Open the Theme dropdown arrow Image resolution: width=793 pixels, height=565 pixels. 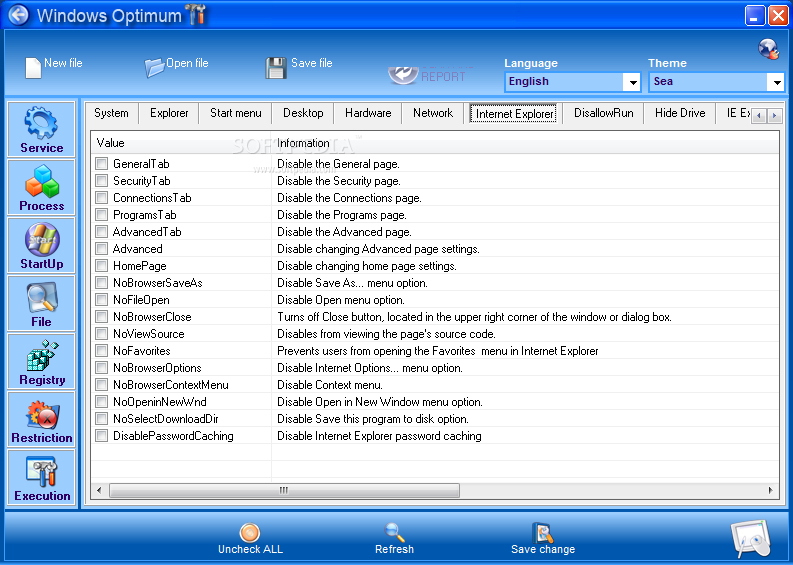(776, 82)
